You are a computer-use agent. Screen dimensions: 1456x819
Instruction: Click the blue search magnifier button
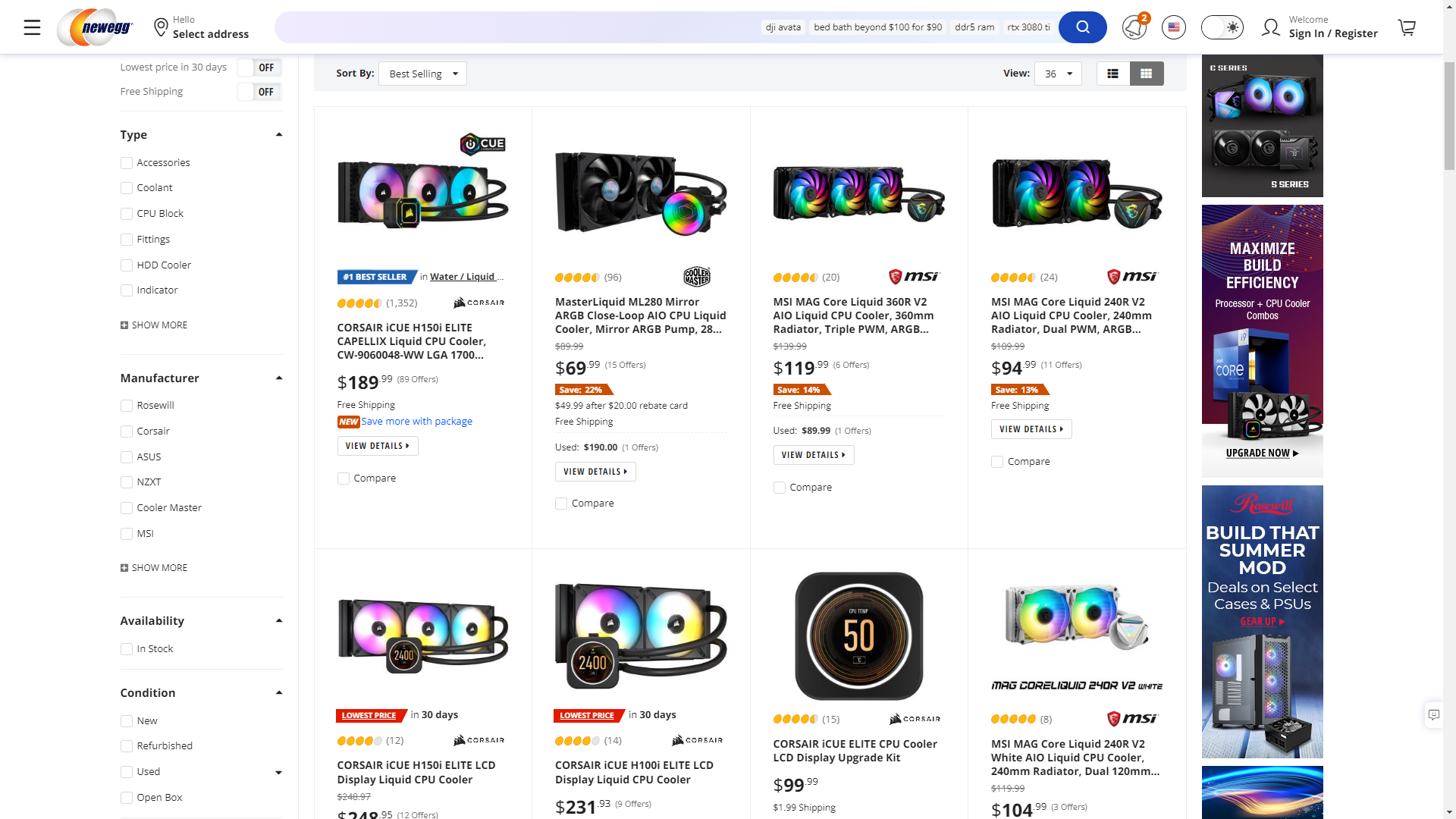[1082, 27]
